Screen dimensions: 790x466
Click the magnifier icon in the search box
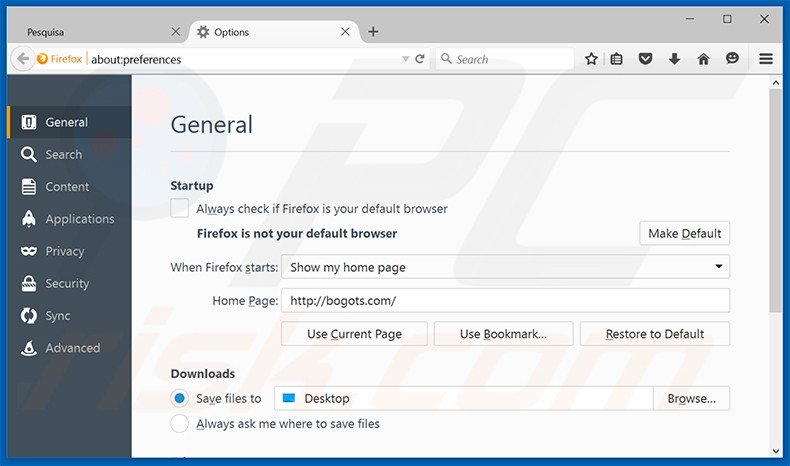(x=446, y=59)
